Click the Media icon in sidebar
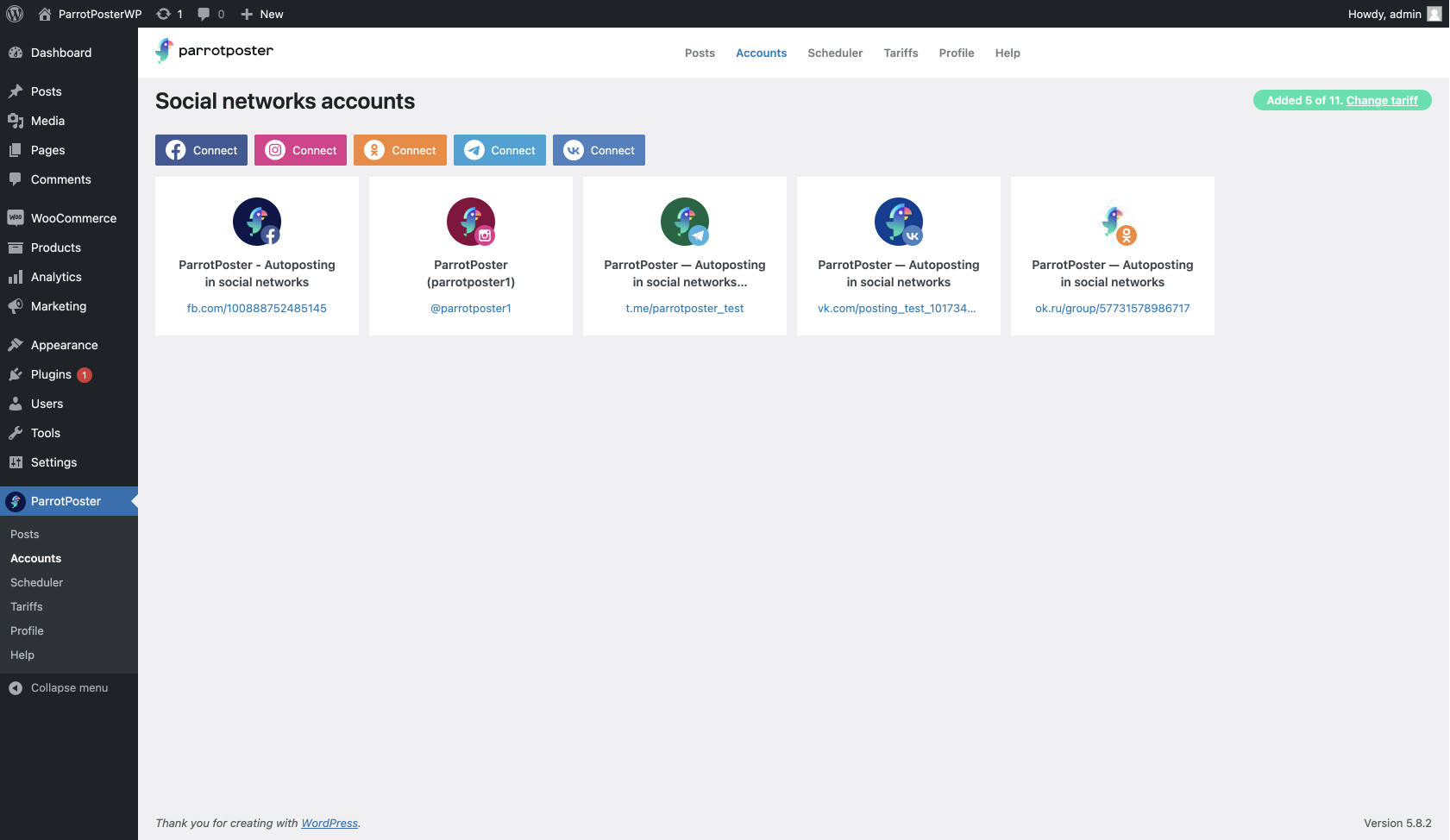1450x840 pixels. coord(16,121)
